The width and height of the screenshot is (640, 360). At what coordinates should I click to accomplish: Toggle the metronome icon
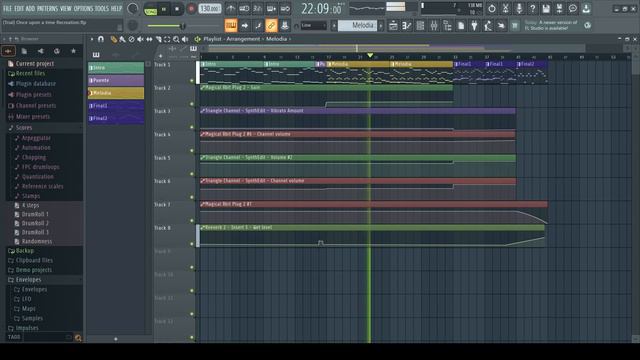231,9
